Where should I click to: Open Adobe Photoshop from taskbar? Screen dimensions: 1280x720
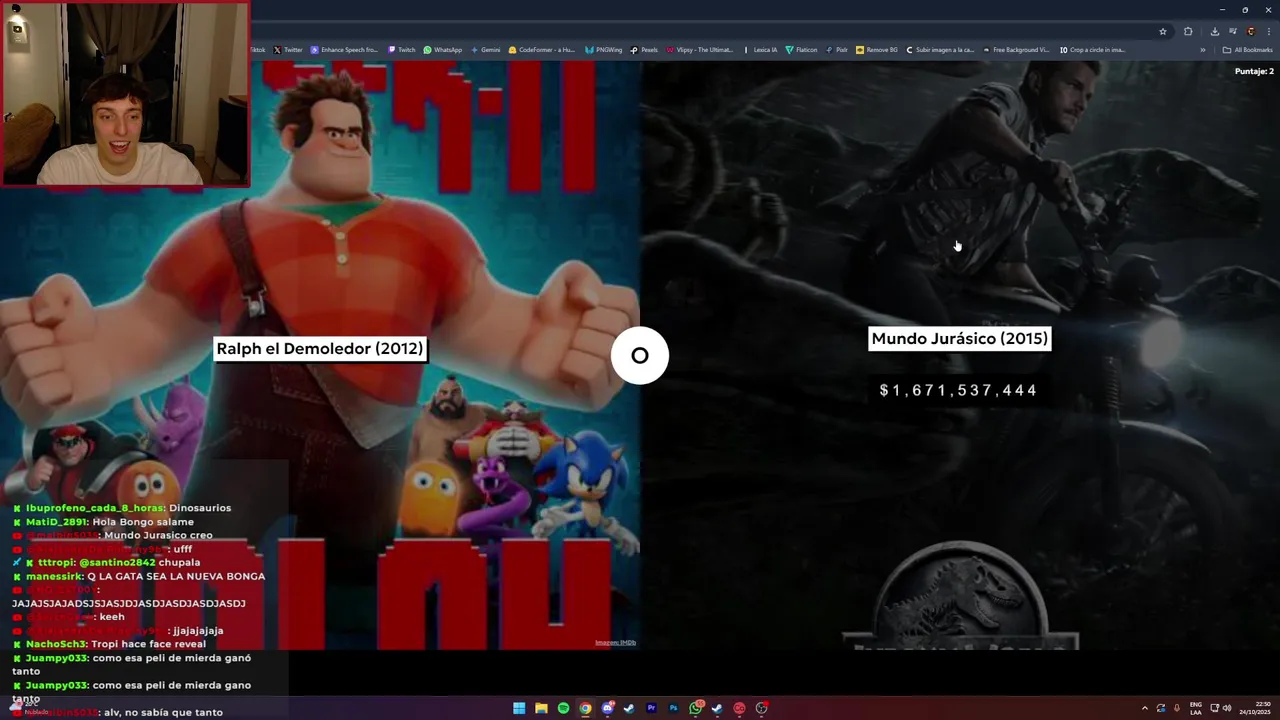tap(674, 708)
